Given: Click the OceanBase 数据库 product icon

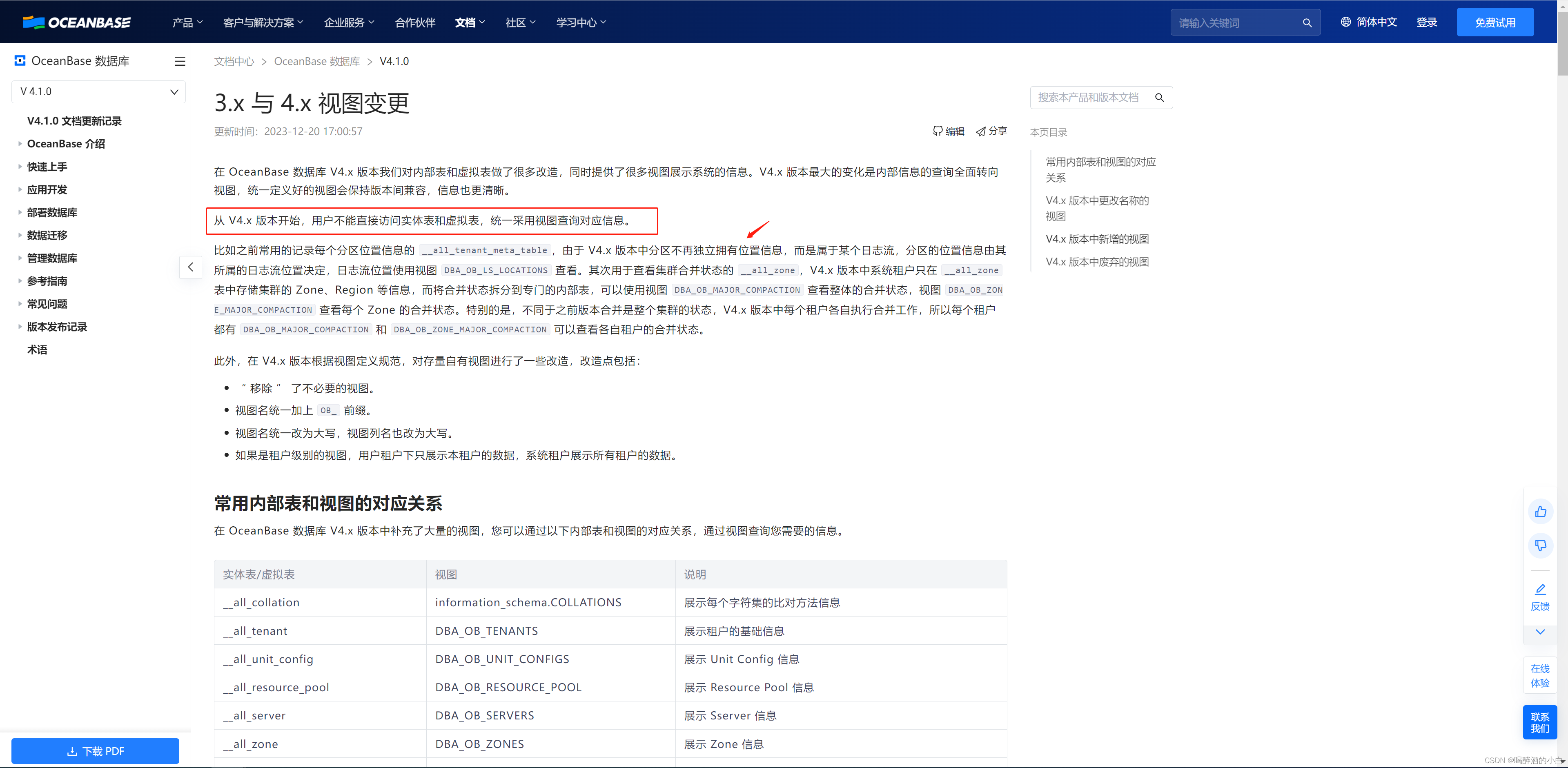Looking at the screenshot, I should [20, 61].
